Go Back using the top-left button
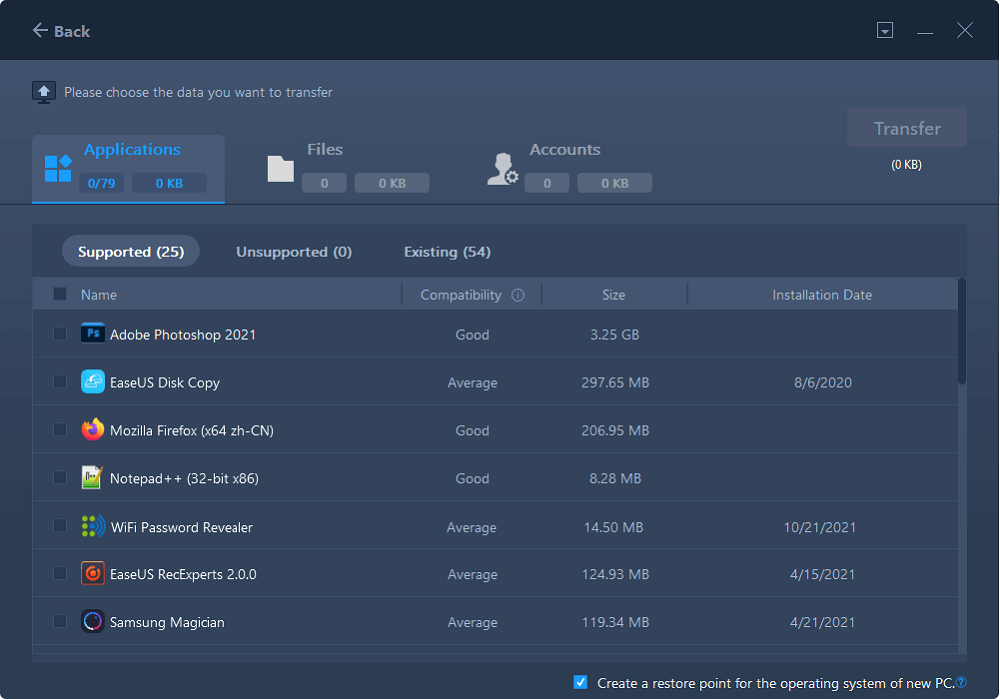The width and height of the screenshot is (1000, 699). click(x=60, y=31)
